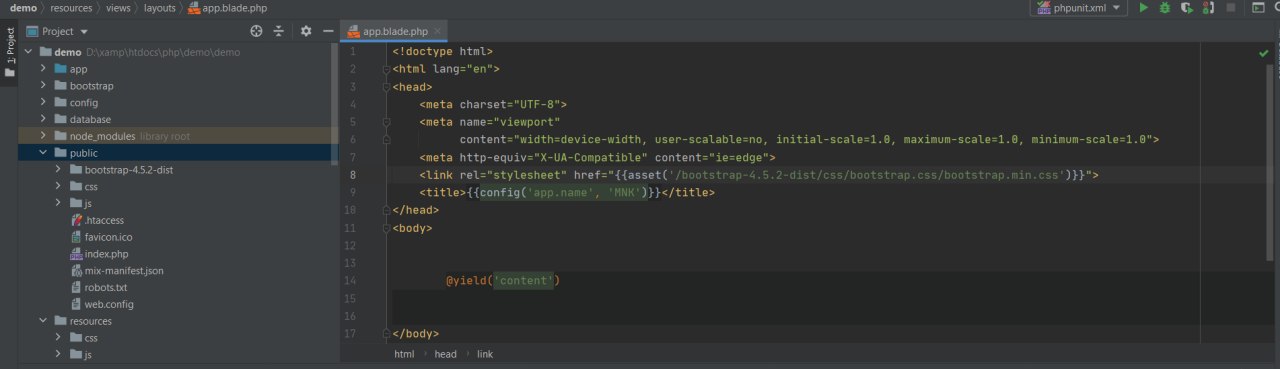Click the index.php file icon
This screenshot has height=369, width=1280.
[x=76, y=254]
